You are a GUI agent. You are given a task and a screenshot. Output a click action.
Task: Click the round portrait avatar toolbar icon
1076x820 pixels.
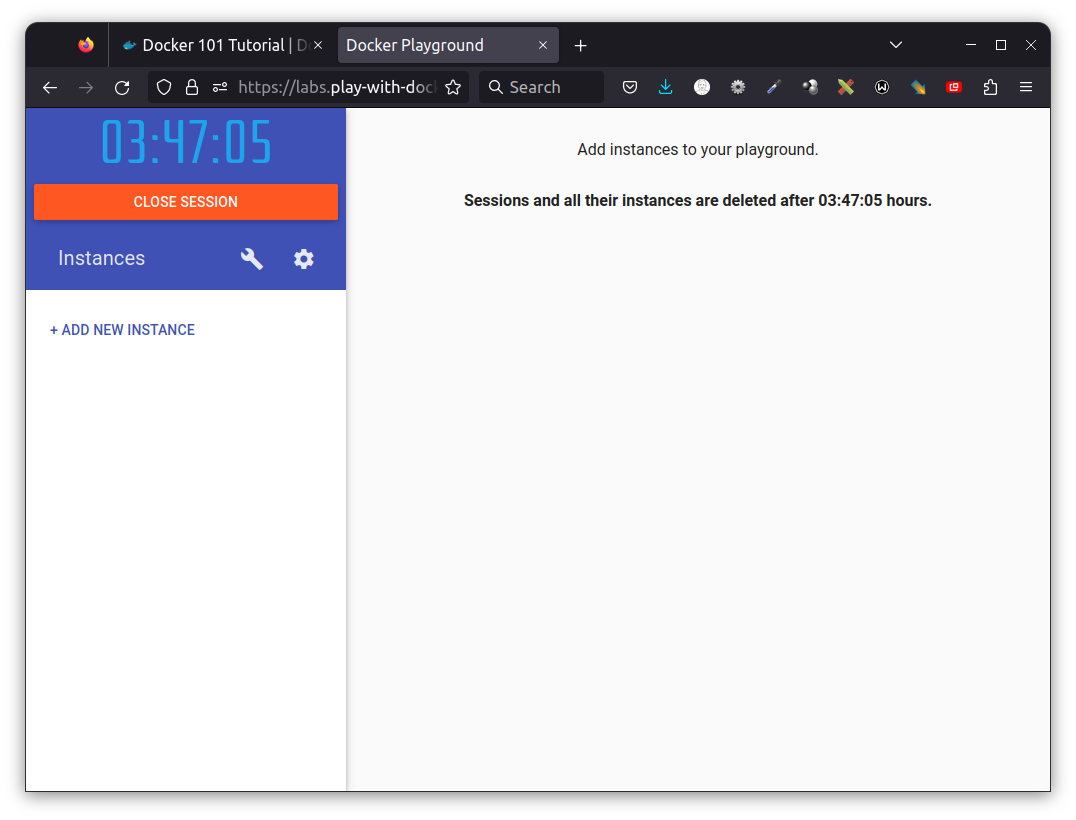(x=702, y=87)
